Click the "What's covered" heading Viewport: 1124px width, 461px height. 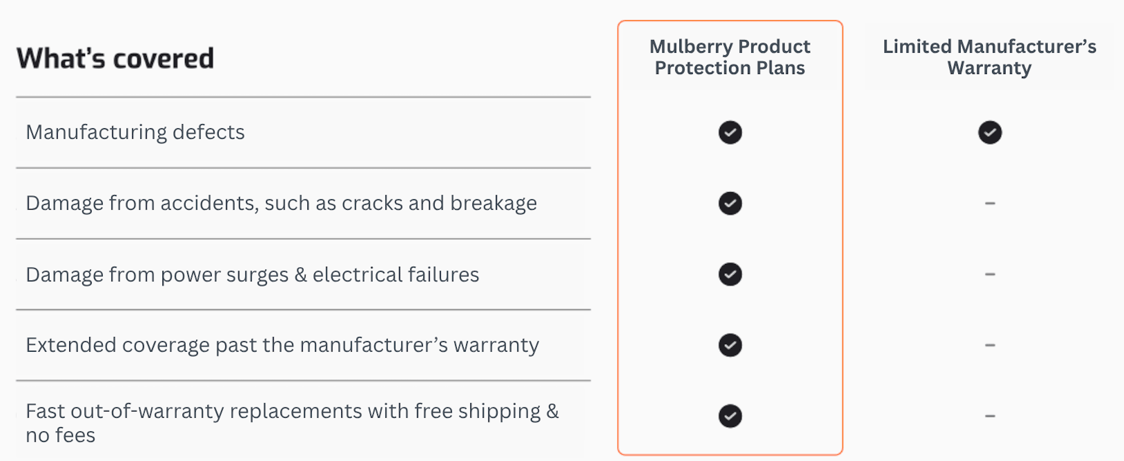click(115, 58)
